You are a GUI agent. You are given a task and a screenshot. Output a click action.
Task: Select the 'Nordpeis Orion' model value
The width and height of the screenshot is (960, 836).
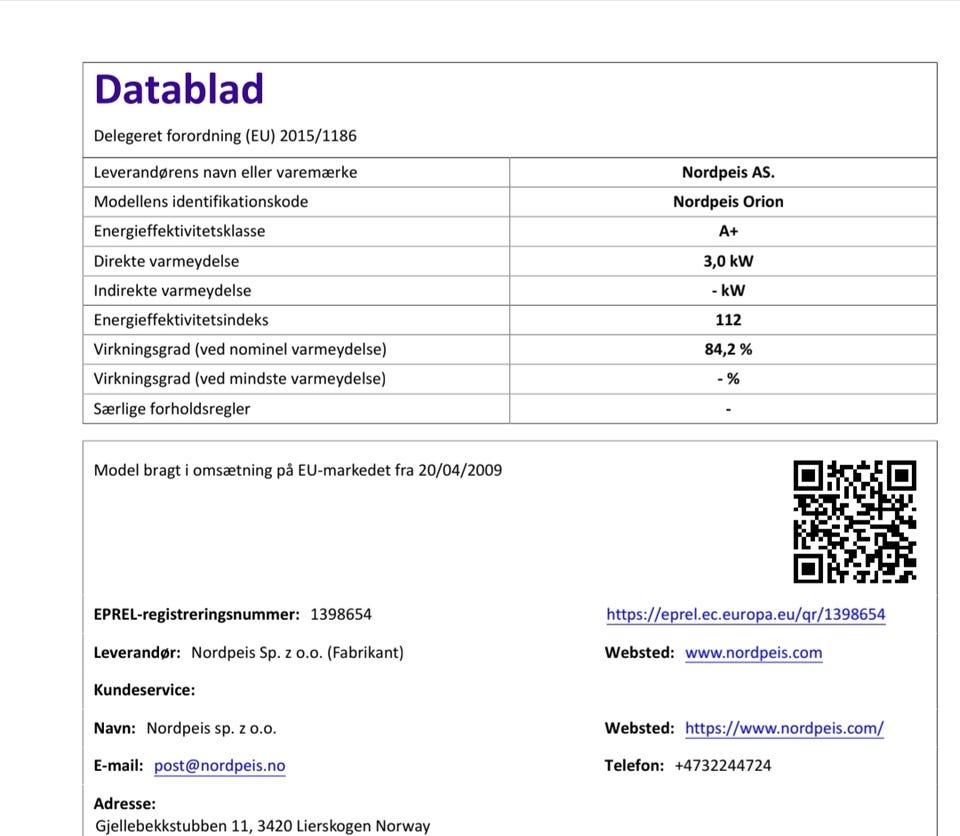click(728, 202)
